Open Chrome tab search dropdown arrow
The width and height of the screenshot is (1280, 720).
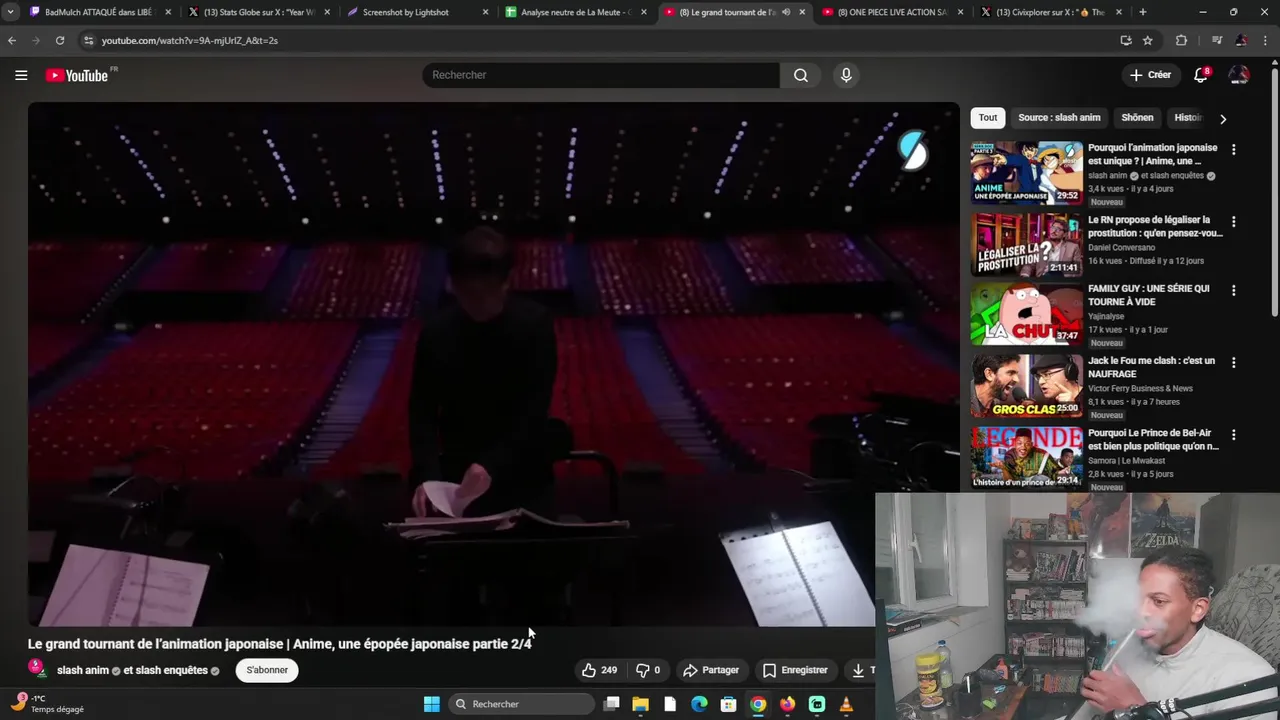click(x=10, y=12)
